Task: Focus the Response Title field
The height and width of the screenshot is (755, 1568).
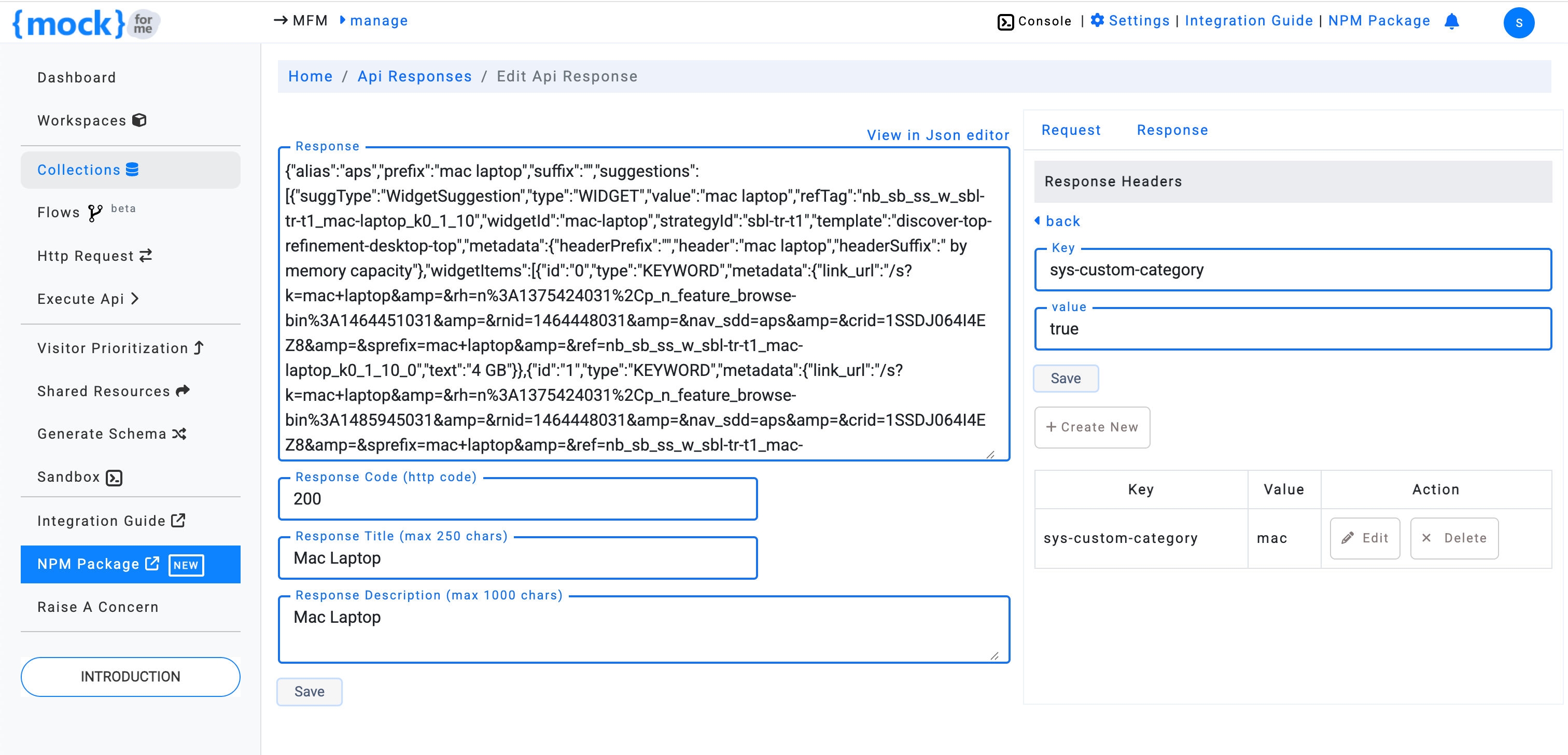Action: [x=517, y=558]
